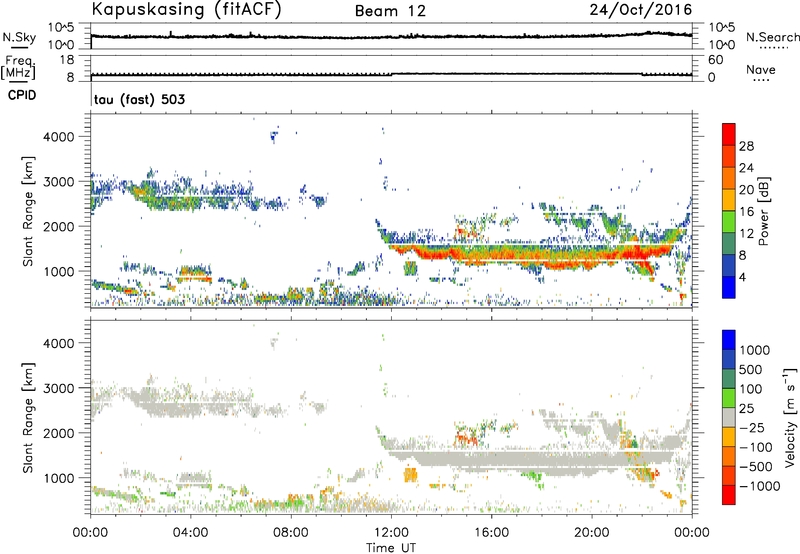Click the 20 label on power colorbar
Viewport: 800px width, 554px height.
click(x=746, y=190)
